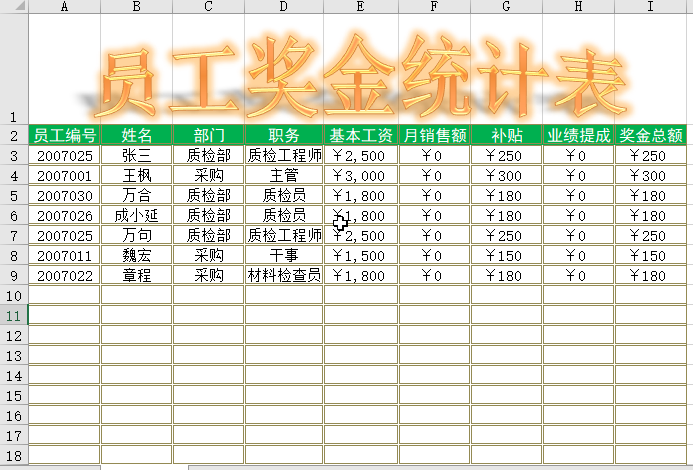
Task: Select the ￥300 cell in the 补贴 column
Action: click(x=506, y=175)
